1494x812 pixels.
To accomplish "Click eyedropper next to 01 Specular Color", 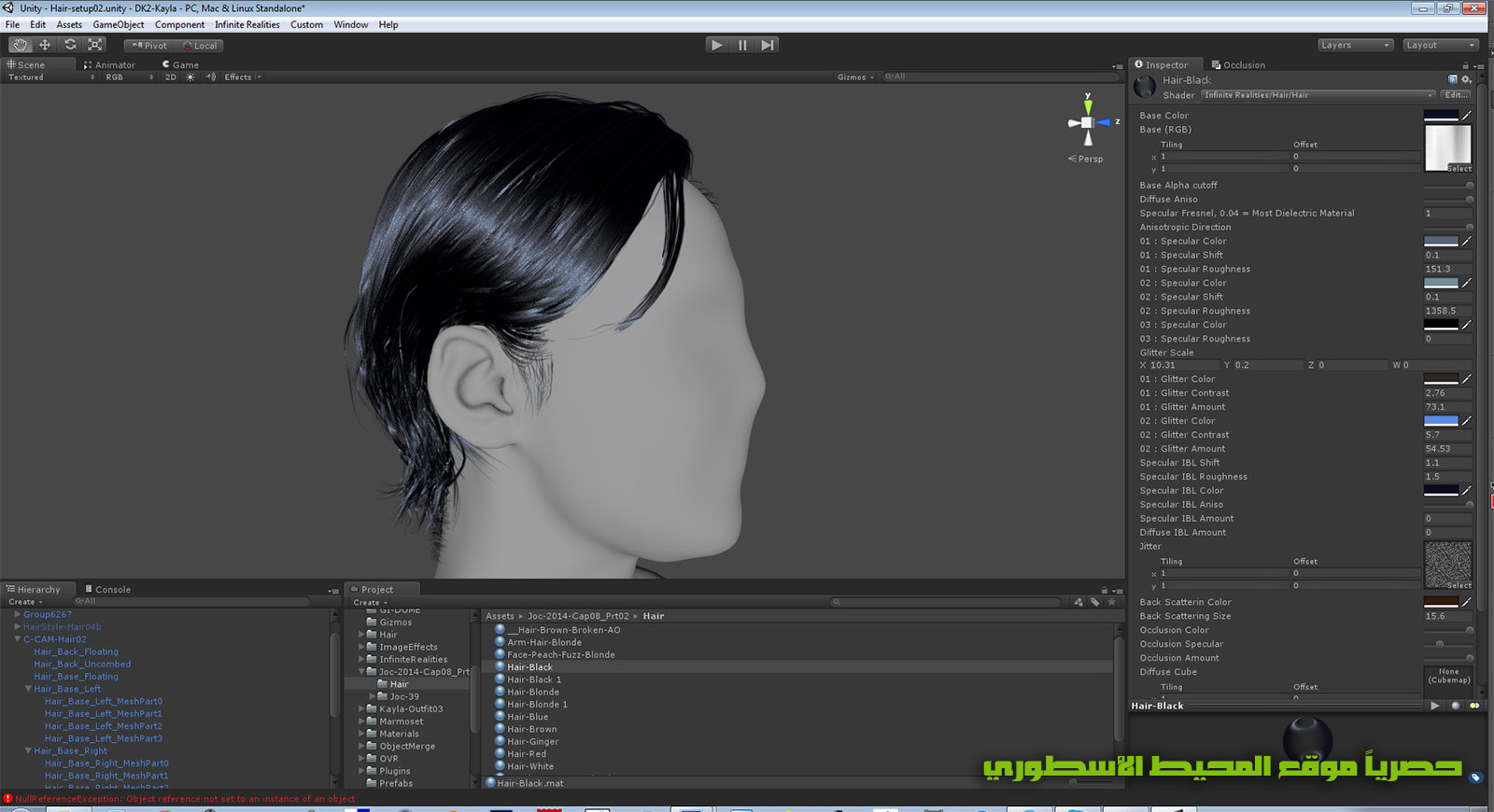I will 1467,241.
